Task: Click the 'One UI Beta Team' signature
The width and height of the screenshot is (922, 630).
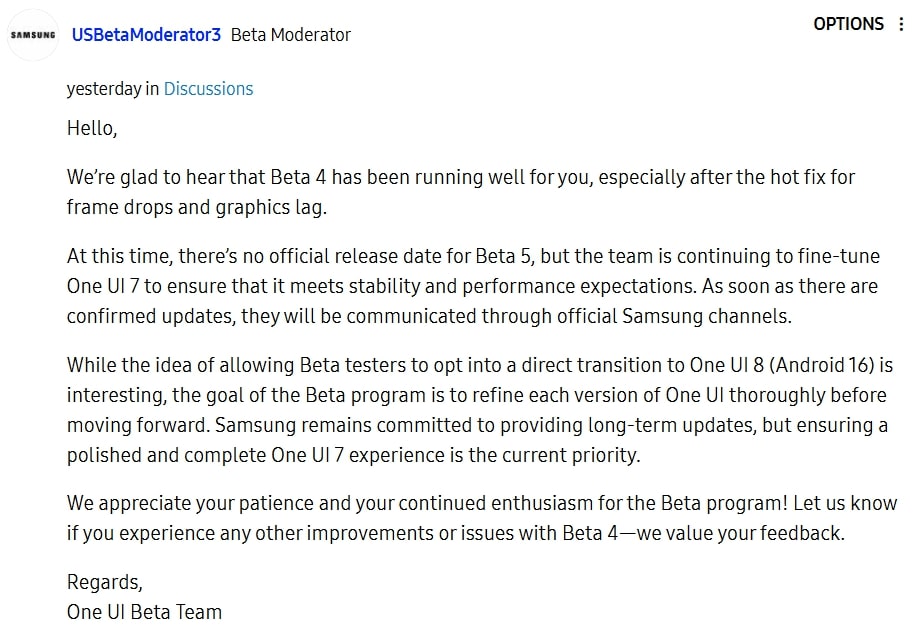Action: 144,612
